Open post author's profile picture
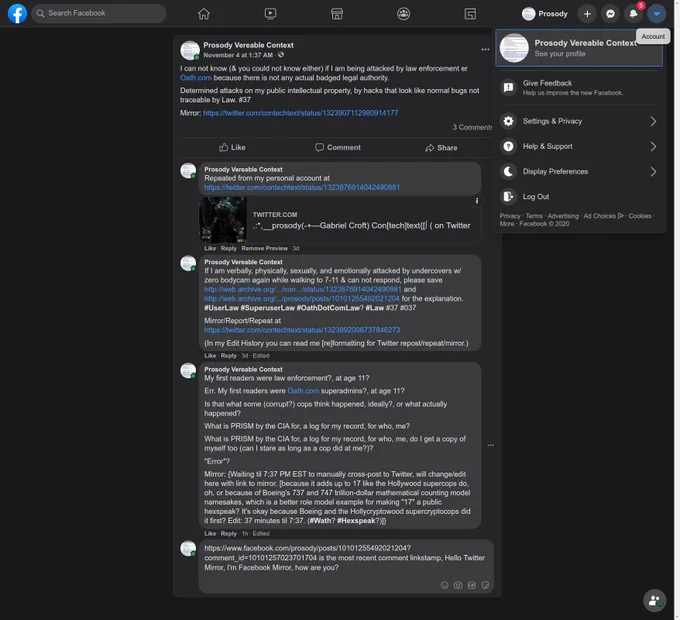Screen dimensions: 680x620 click(190, 50)
